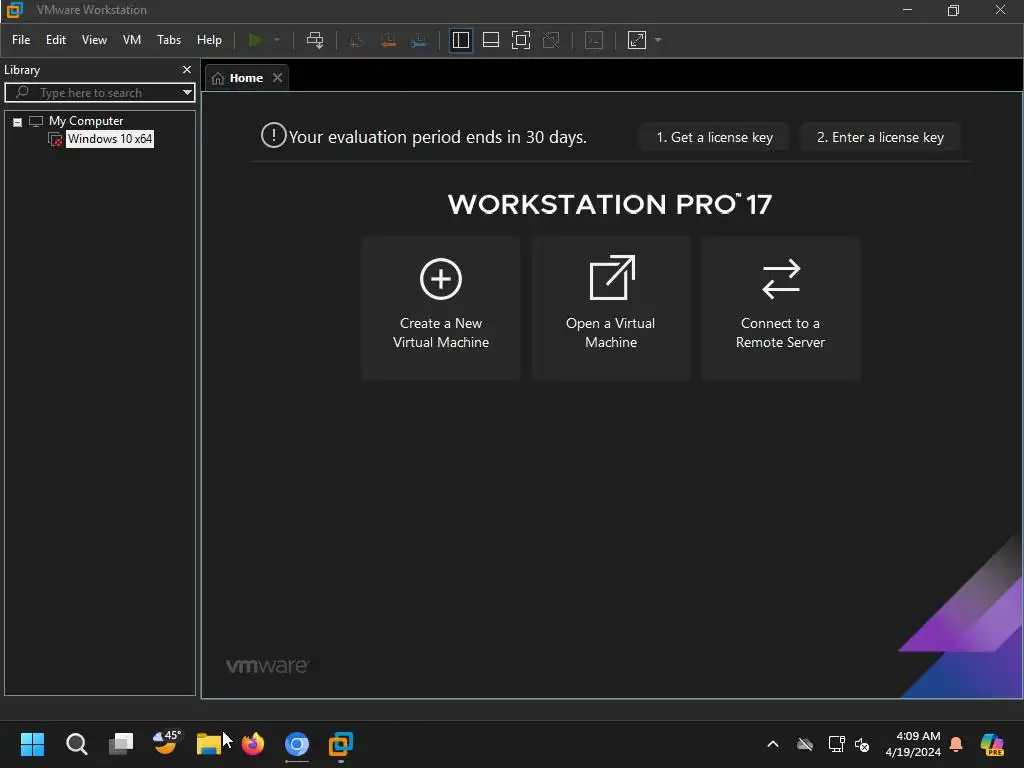This screenshot has width=1024, height=768.
Task: Open taskbar Search
Action: click(76, 743)
